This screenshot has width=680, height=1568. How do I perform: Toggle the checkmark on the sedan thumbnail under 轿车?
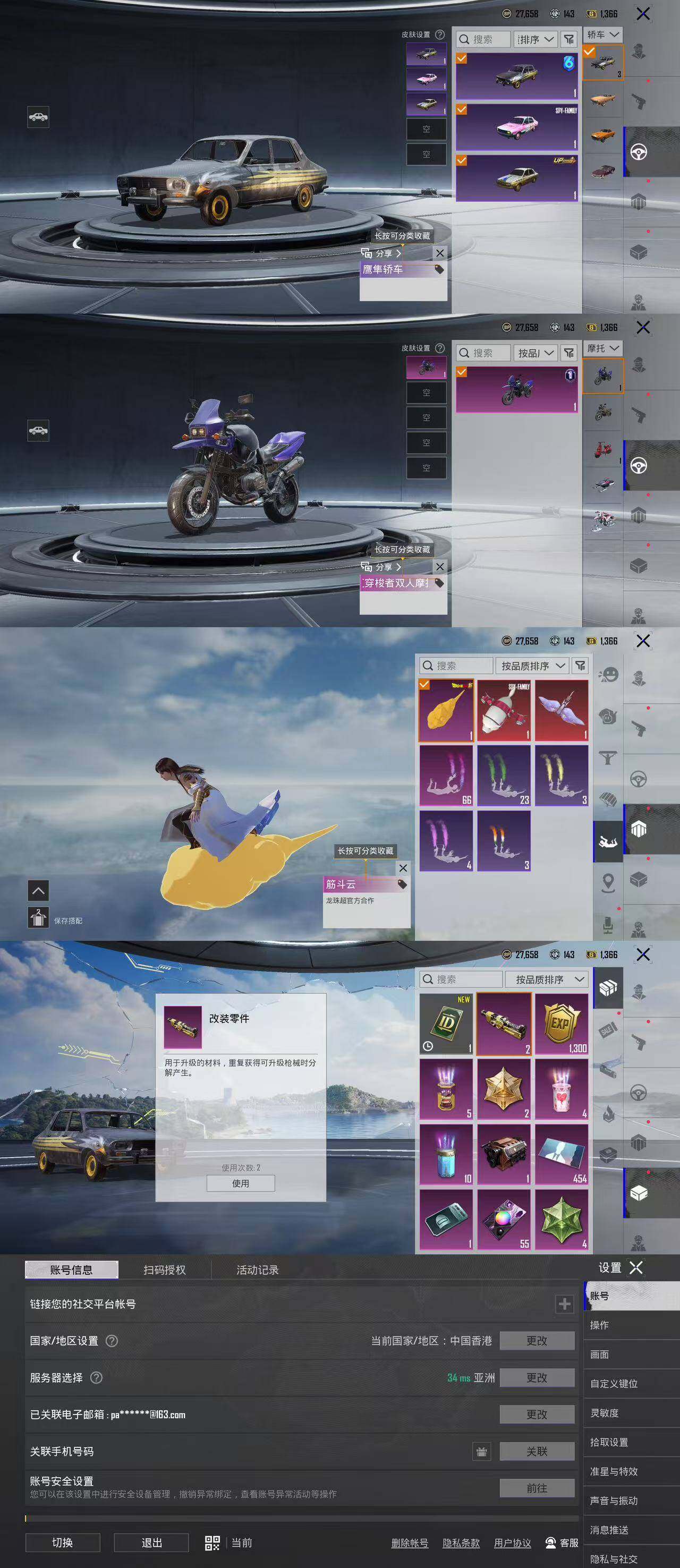point(589,52)
